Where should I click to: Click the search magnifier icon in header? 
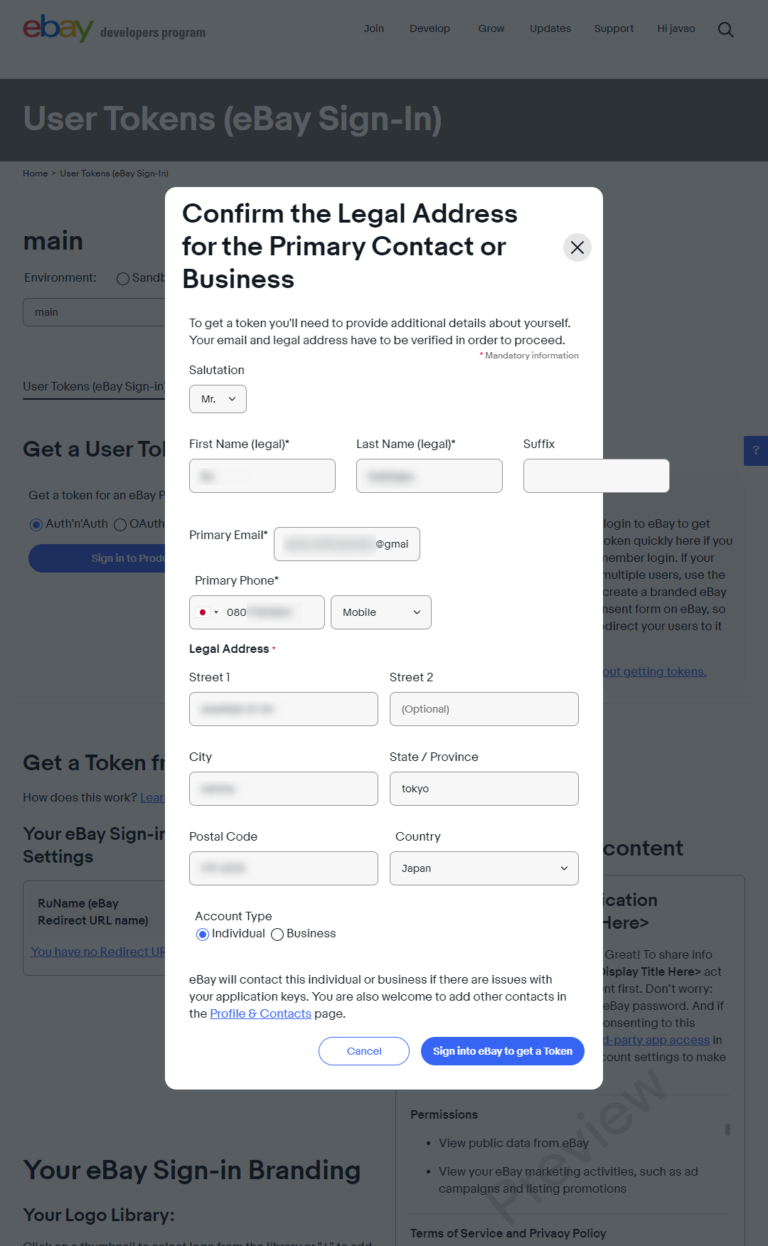pyautogui.click(x=726, y=30)
